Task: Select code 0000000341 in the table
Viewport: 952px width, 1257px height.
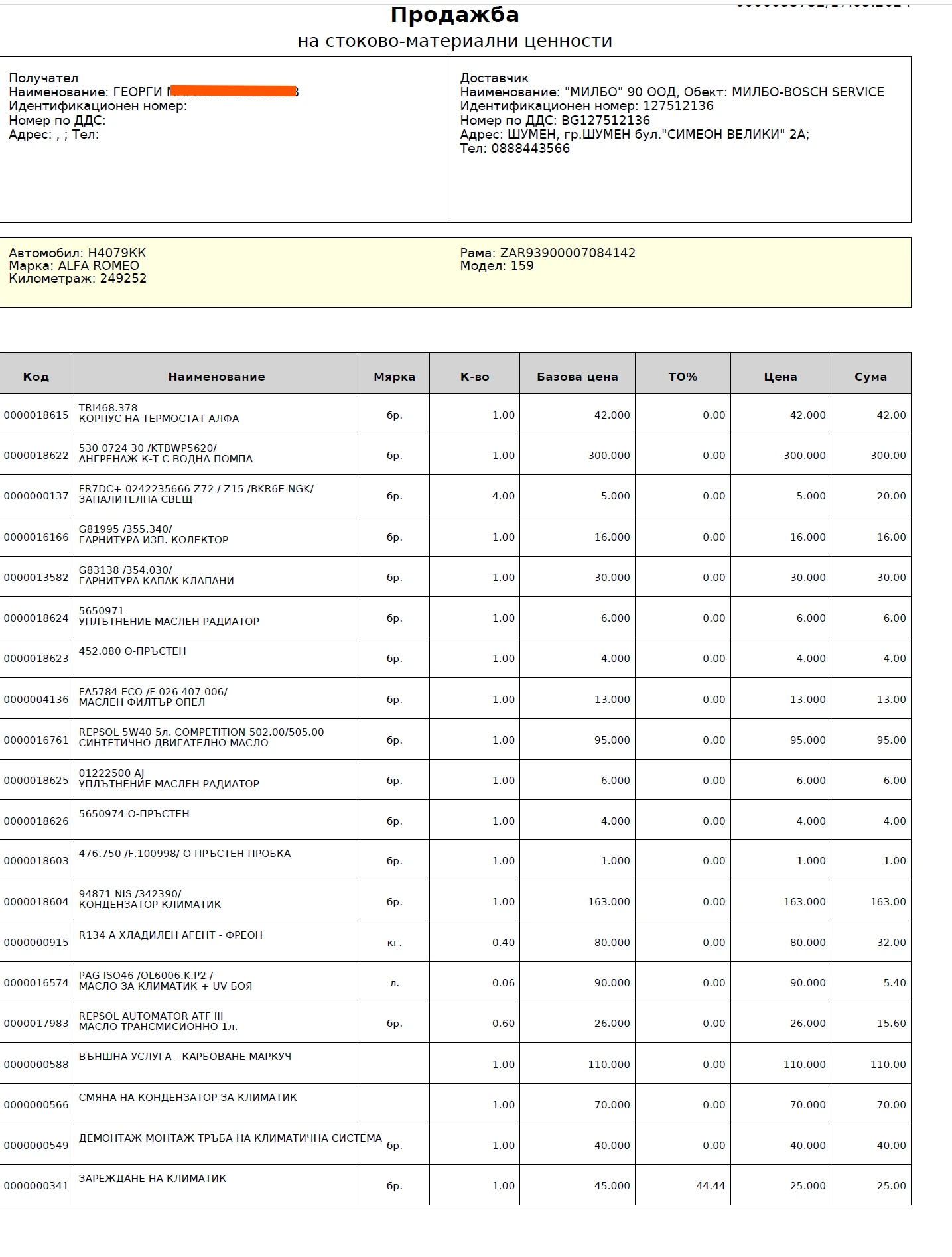Action: [36, 1186]
